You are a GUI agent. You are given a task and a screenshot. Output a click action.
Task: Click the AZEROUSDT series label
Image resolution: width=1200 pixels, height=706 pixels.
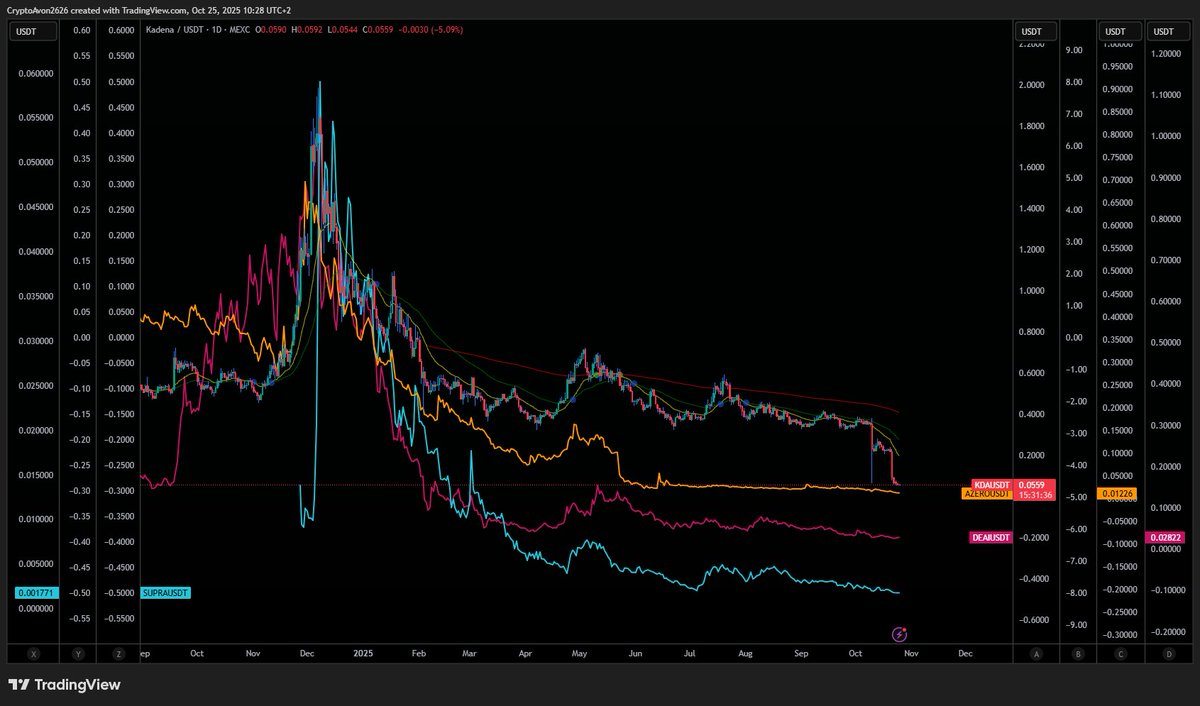coord(988,494)
